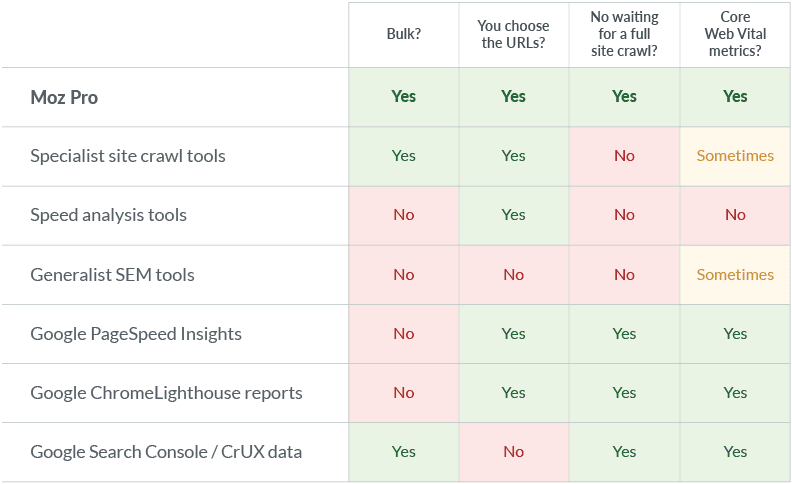Select 'Generalist SEM tools' row label

(x=112, y=274)
